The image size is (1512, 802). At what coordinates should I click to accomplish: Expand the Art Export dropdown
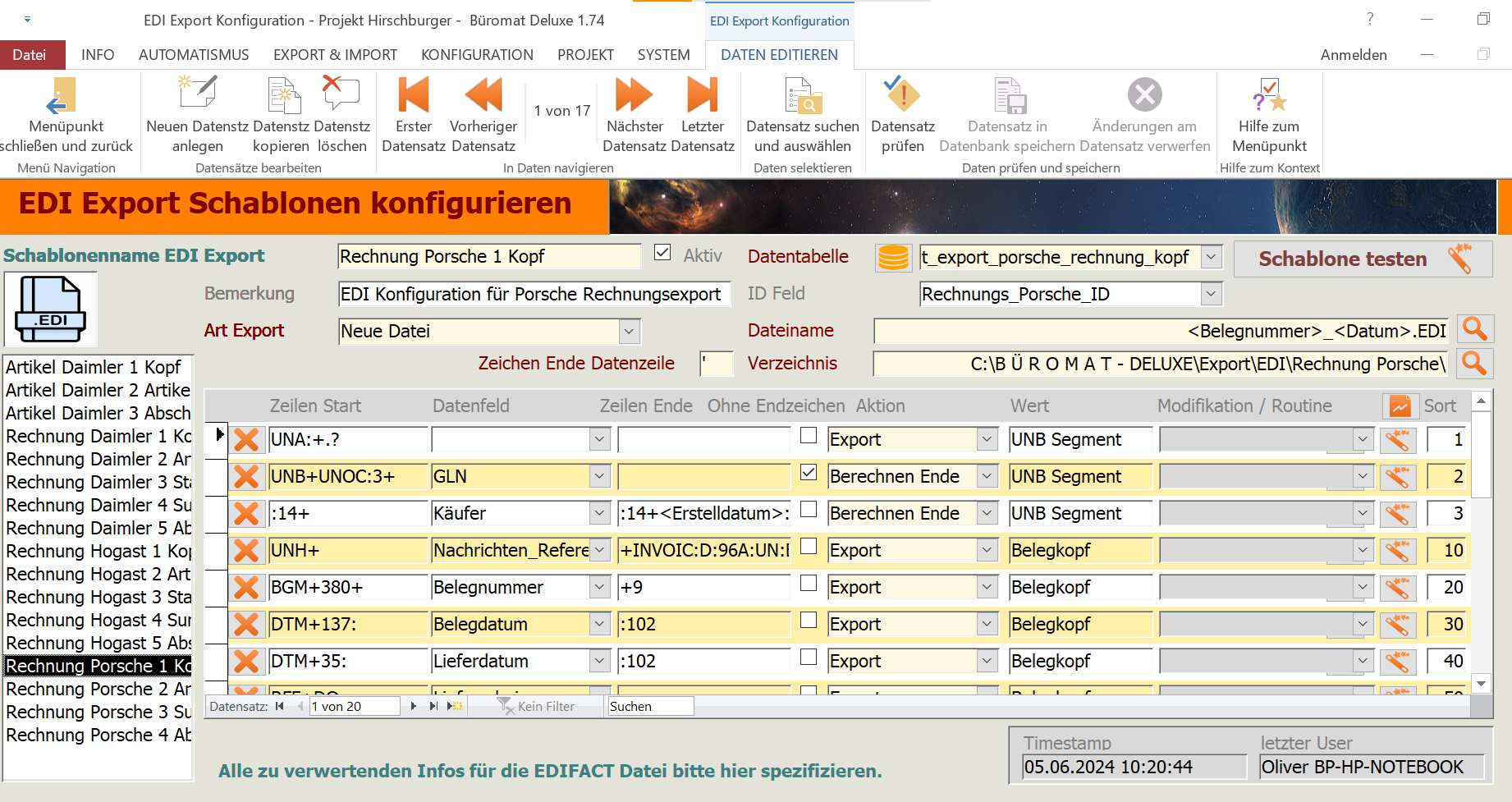tap(629, 332)
